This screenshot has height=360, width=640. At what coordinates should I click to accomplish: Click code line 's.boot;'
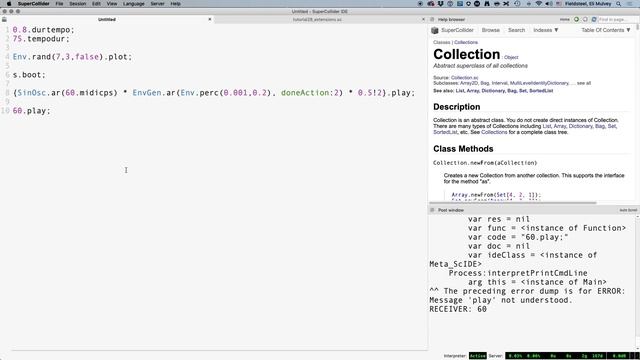click(29, 75)
